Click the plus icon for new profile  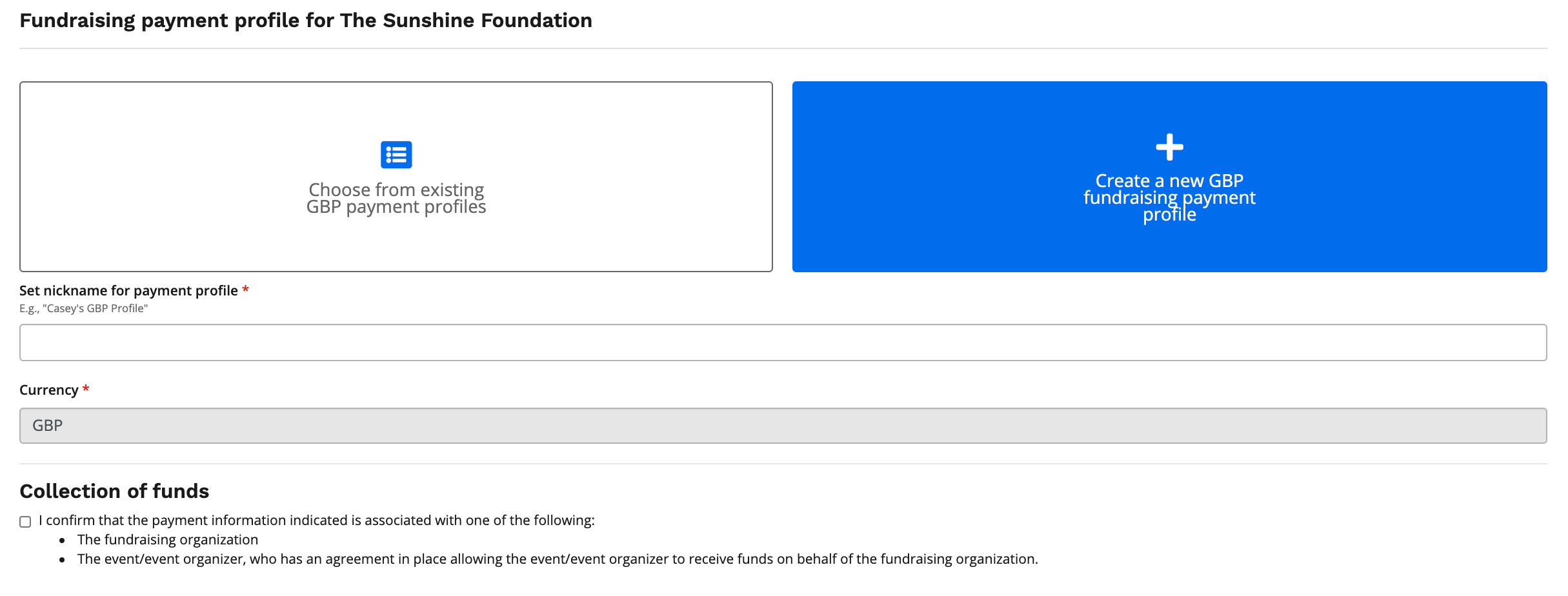pos(1169,147)
